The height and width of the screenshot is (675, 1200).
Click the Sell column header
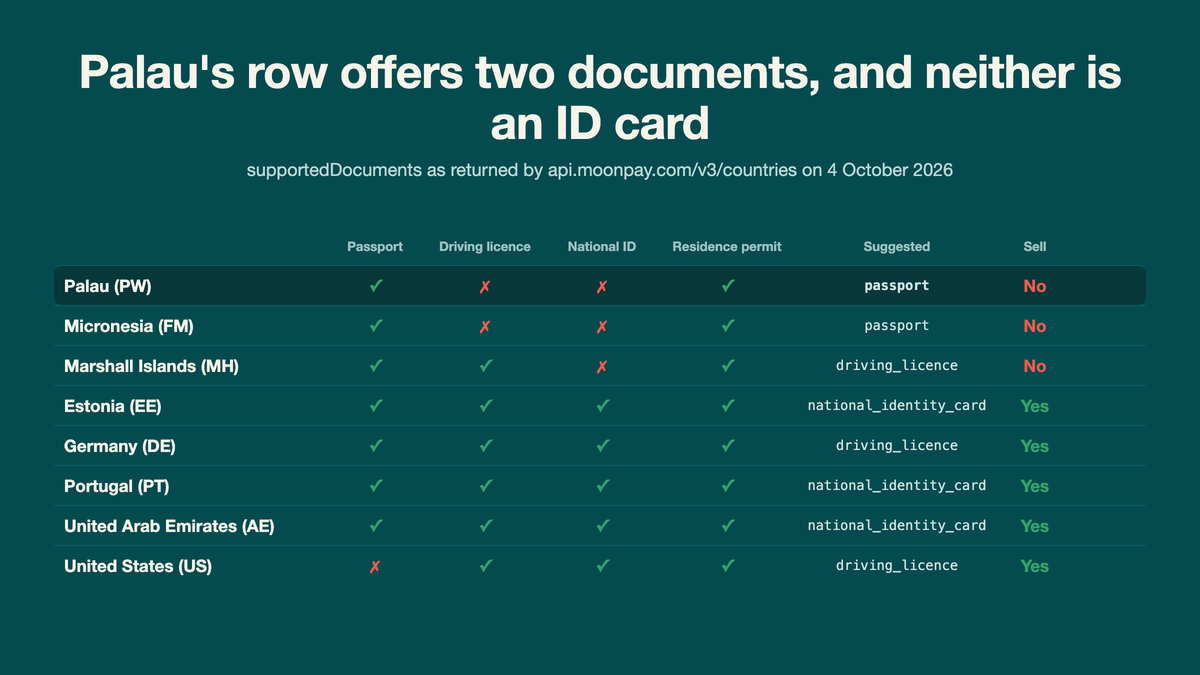(x=1035, y=246)
